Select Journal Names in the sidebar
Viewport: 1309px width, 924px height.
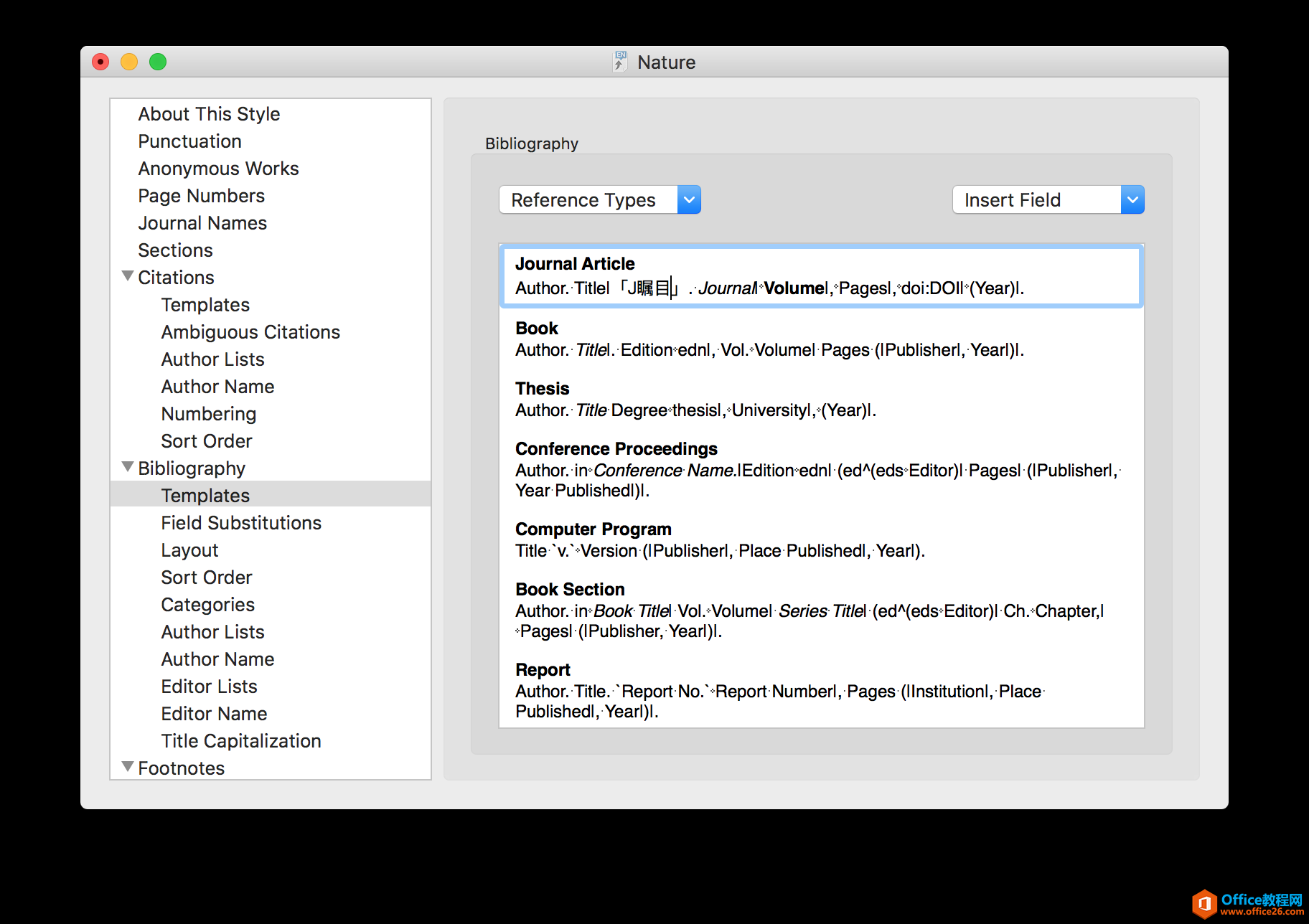pos(202,223)
